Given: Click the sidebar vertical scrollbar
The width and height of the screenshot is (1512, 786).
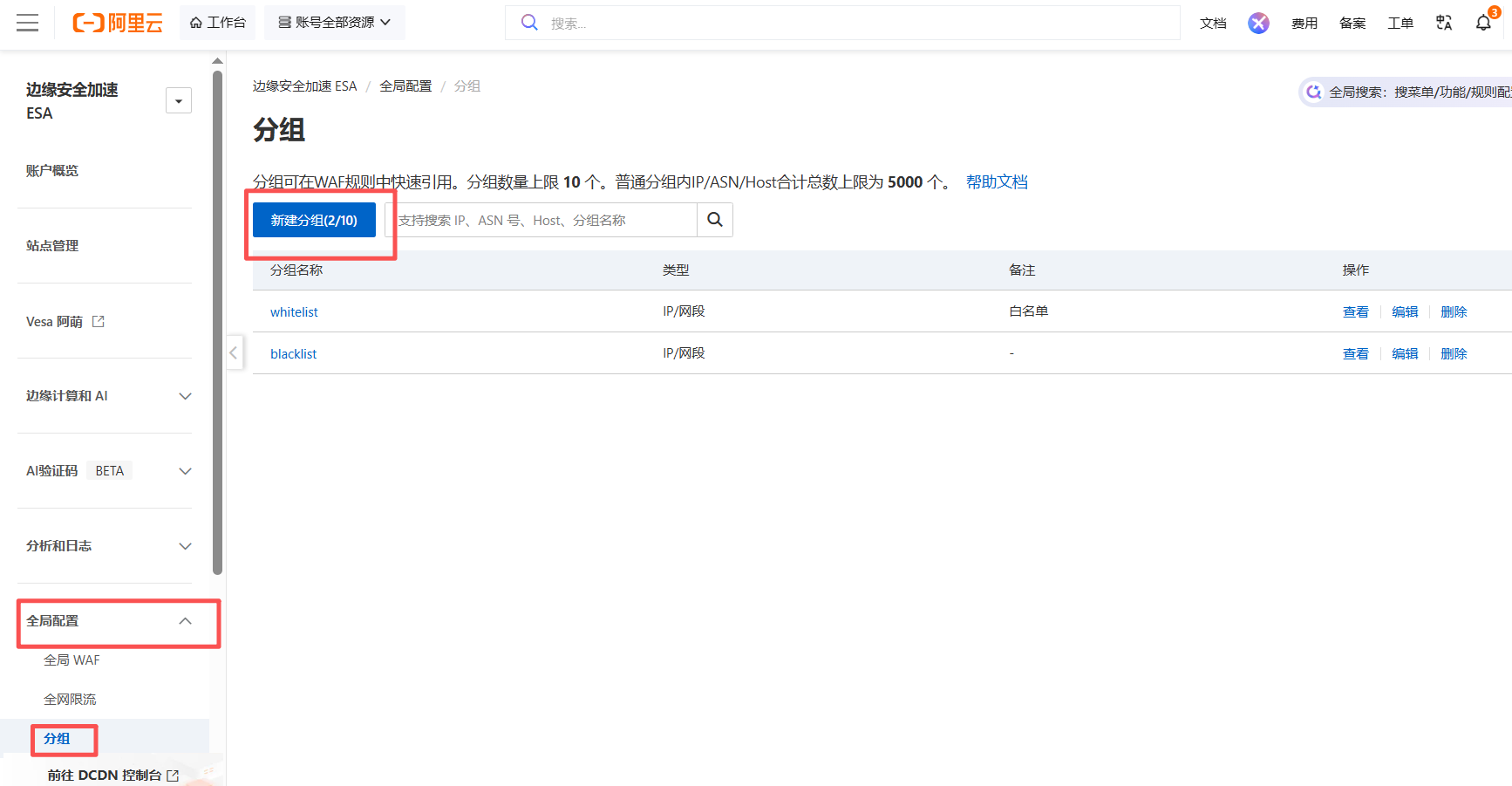Looking at the screenshot, I should (217, 323).
